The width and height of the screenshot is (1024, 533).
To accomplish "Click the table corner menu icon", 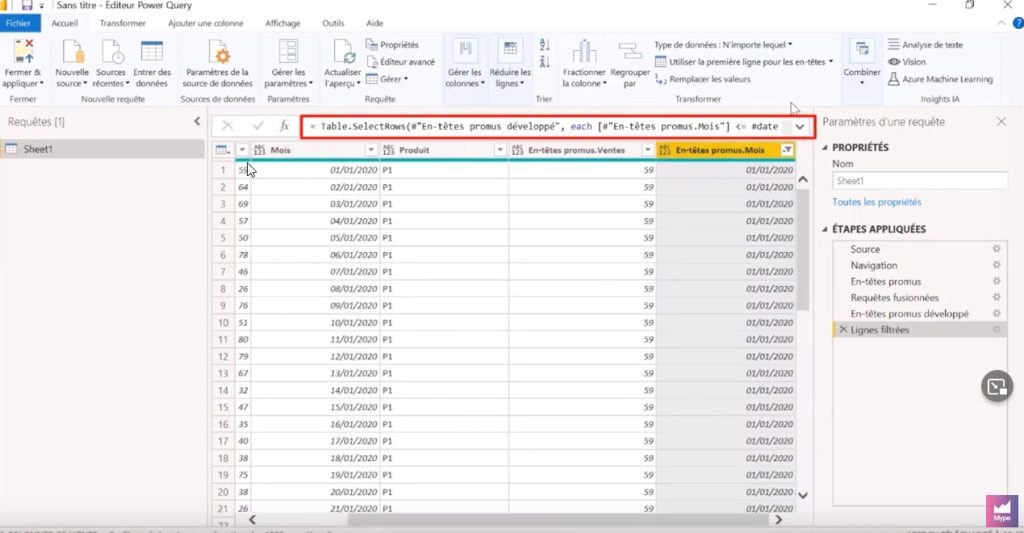I will pyautogui.click(x=223, y=150).
